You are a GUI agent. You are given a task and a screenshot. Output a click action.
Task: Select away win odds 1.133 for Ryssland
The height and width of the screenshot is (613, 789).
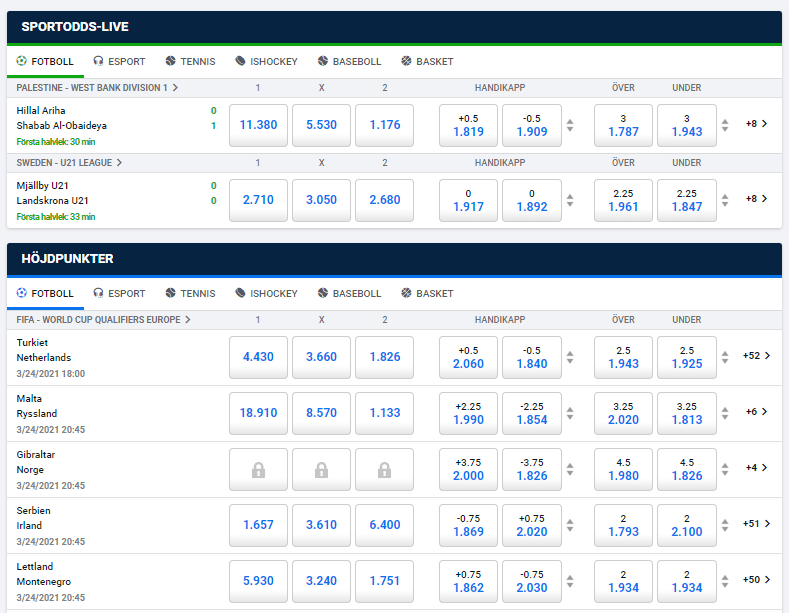pos(384,413)
